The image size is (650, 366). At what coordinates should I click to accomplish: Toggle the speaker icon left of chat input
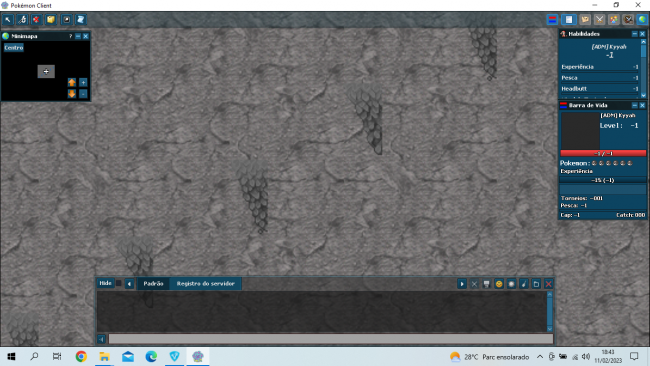click(102, 339)
